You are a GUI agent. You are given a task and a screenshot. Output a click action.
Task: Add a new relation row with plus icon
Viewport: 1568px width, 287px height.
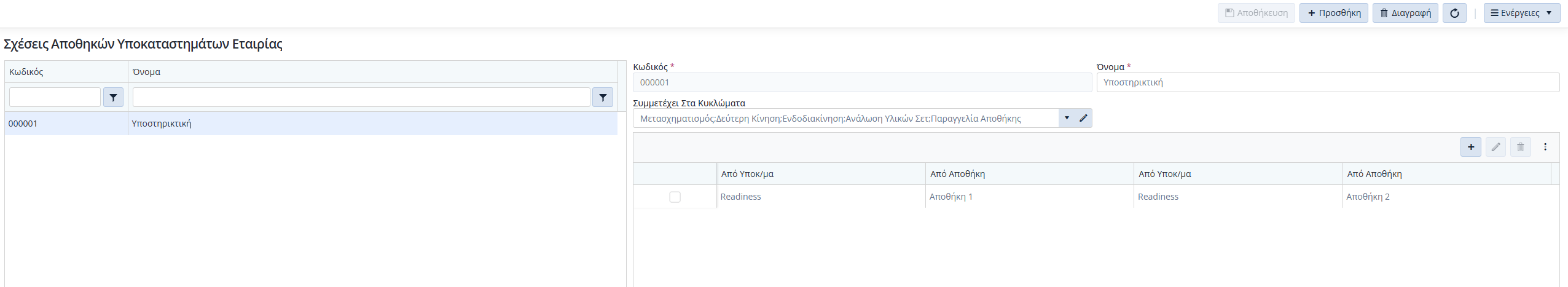pyautogui.click(x=1471, y=147)
